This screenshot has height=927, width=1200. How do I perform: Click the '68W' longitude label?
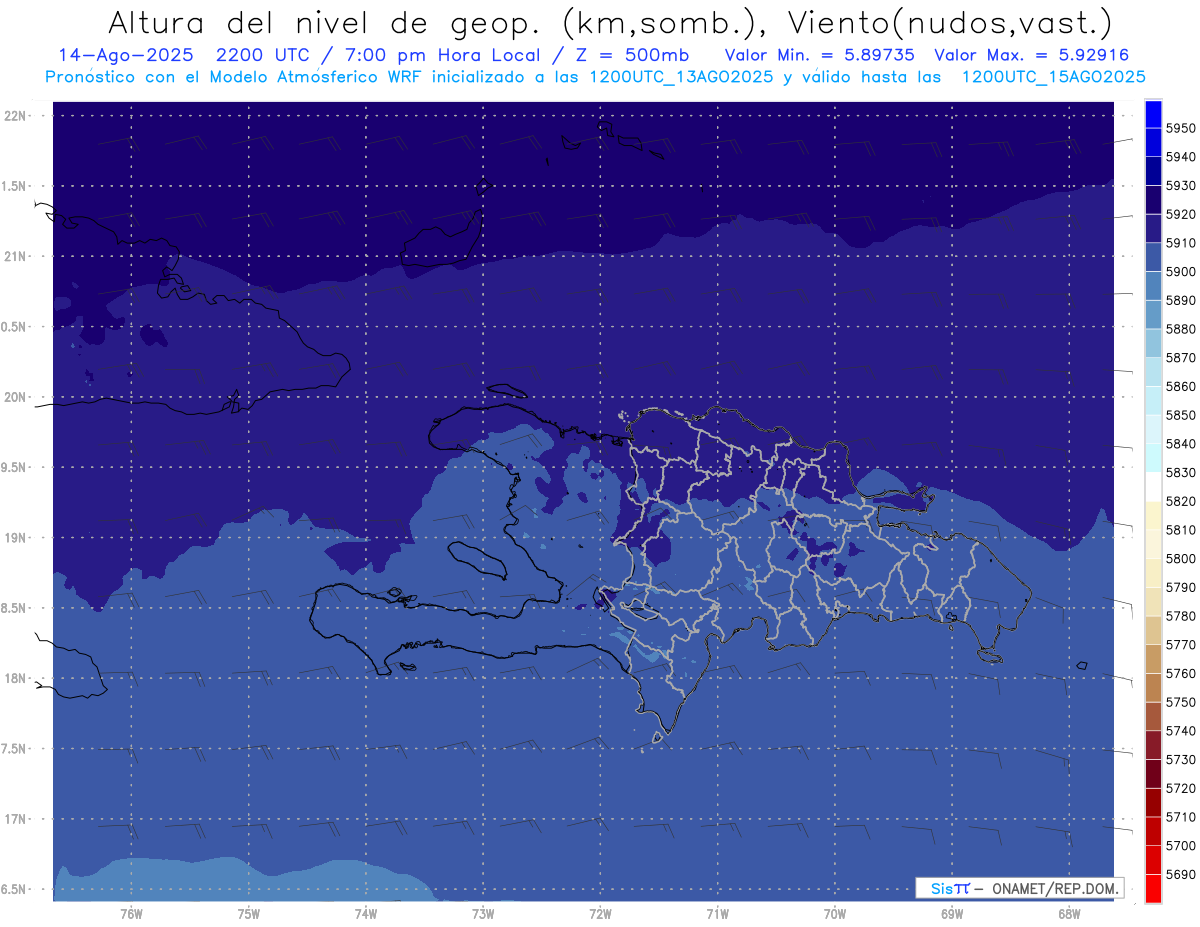click(x=1068, y=913)
